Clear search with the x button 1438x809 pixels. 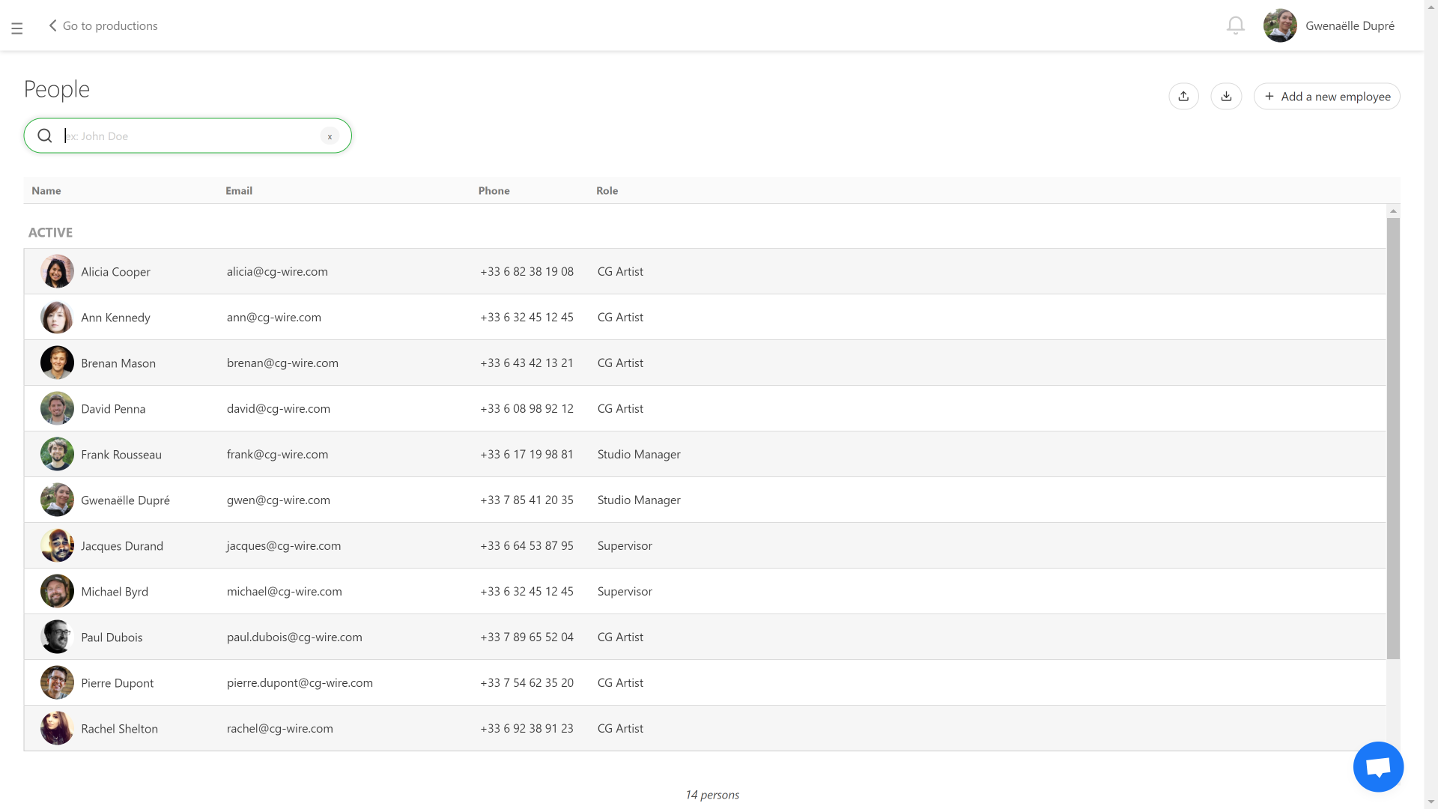point(330,136)
